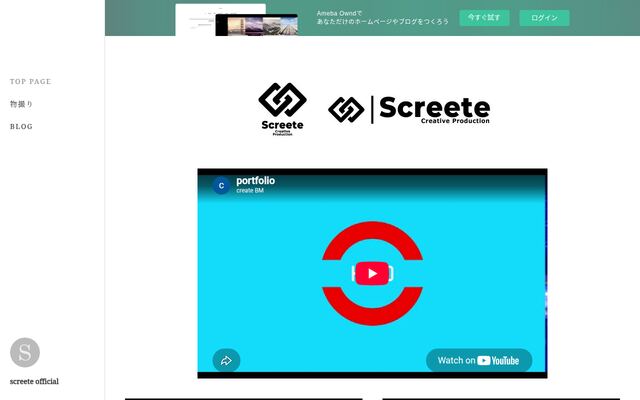Click the 今すぐ試す button
The width and height of the screenshot is (640, 400).
[484, 18]
